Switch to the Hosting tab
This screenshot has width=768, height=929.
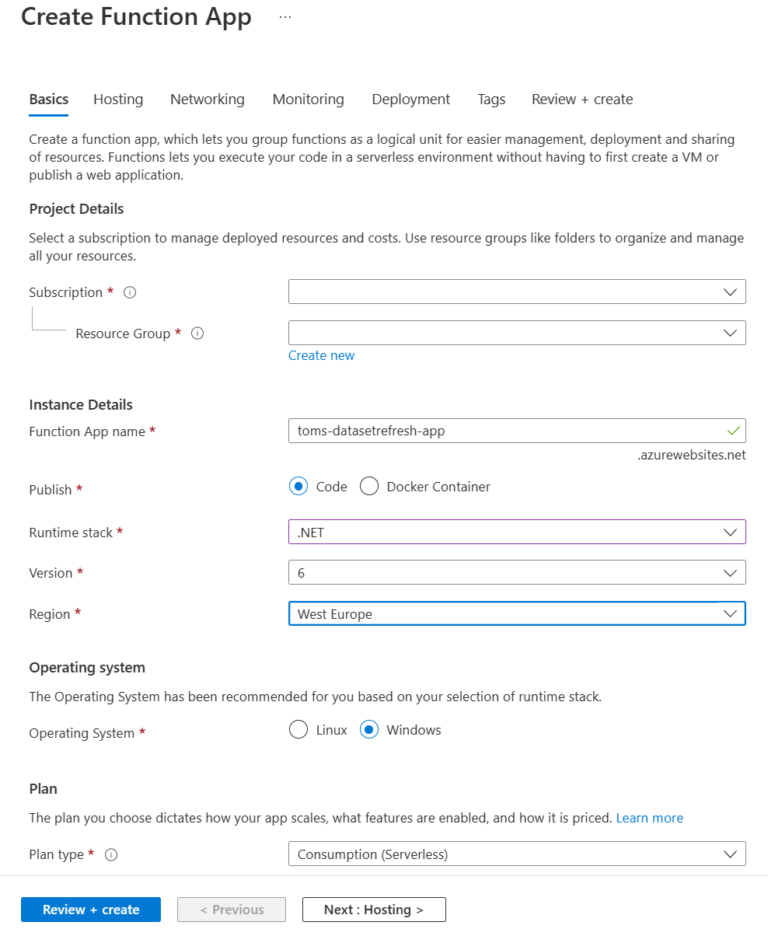(x=117, y=99)
